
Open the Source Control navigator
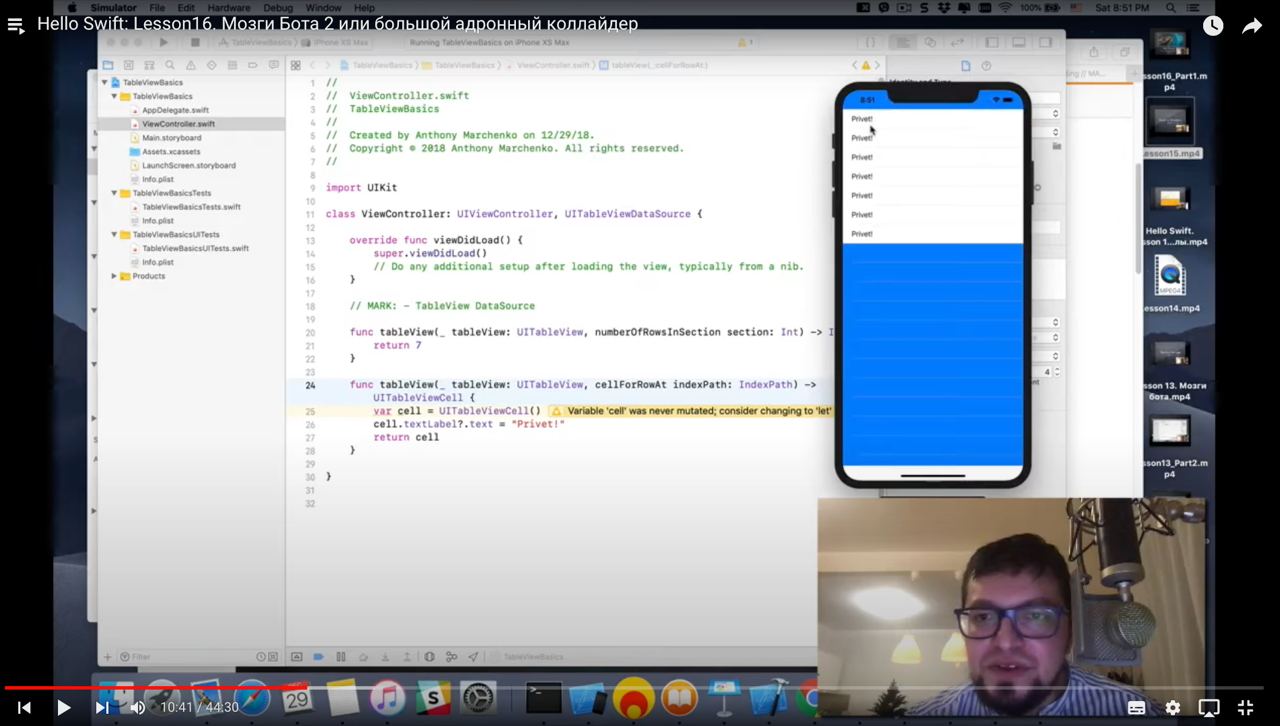pos(129,65)
